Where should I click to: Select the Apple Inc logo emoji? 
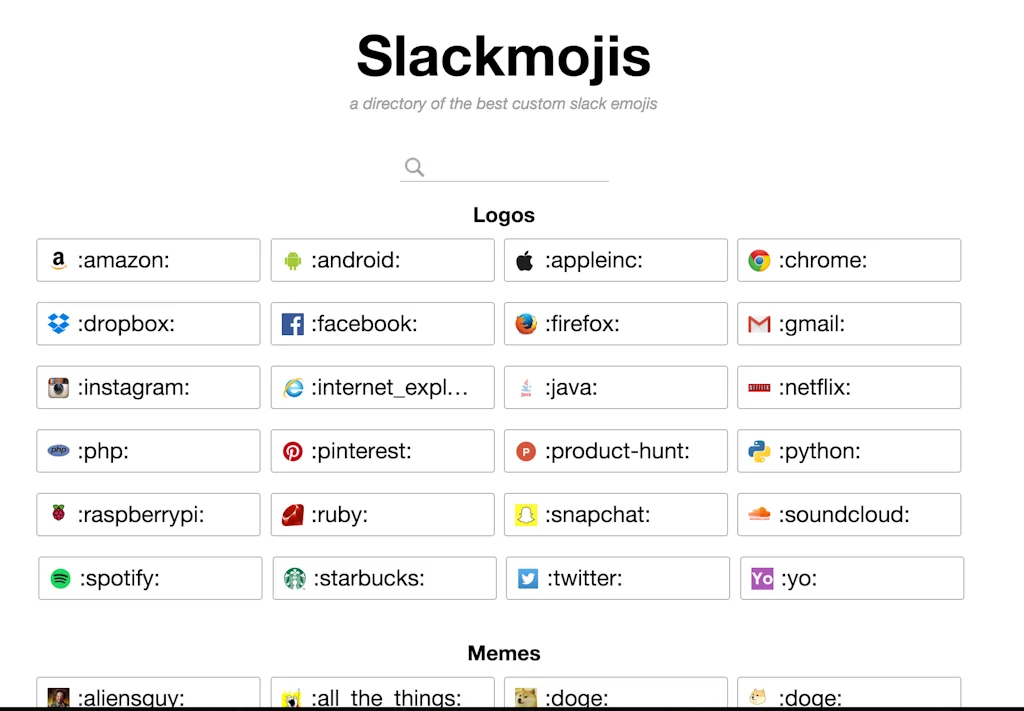pos(525,260)
